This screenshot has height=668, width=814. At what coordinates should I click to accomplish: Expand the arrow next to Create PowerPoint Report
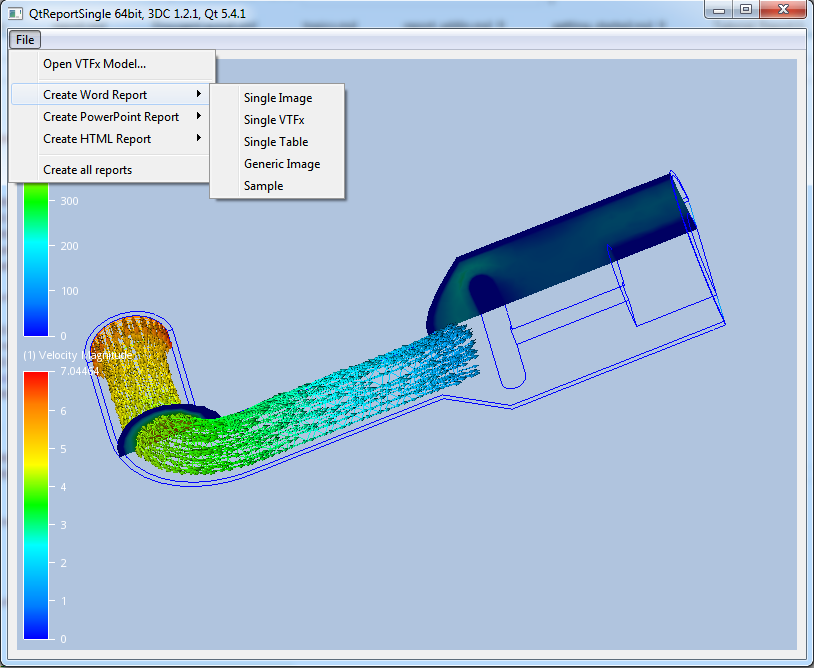(200, 117)
